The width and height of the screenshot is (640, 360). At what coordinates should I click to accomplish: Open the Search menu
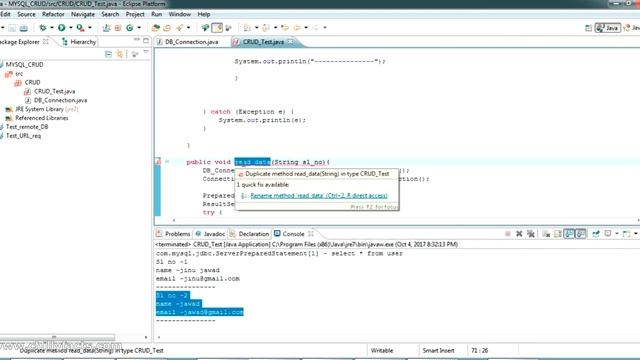110,14
